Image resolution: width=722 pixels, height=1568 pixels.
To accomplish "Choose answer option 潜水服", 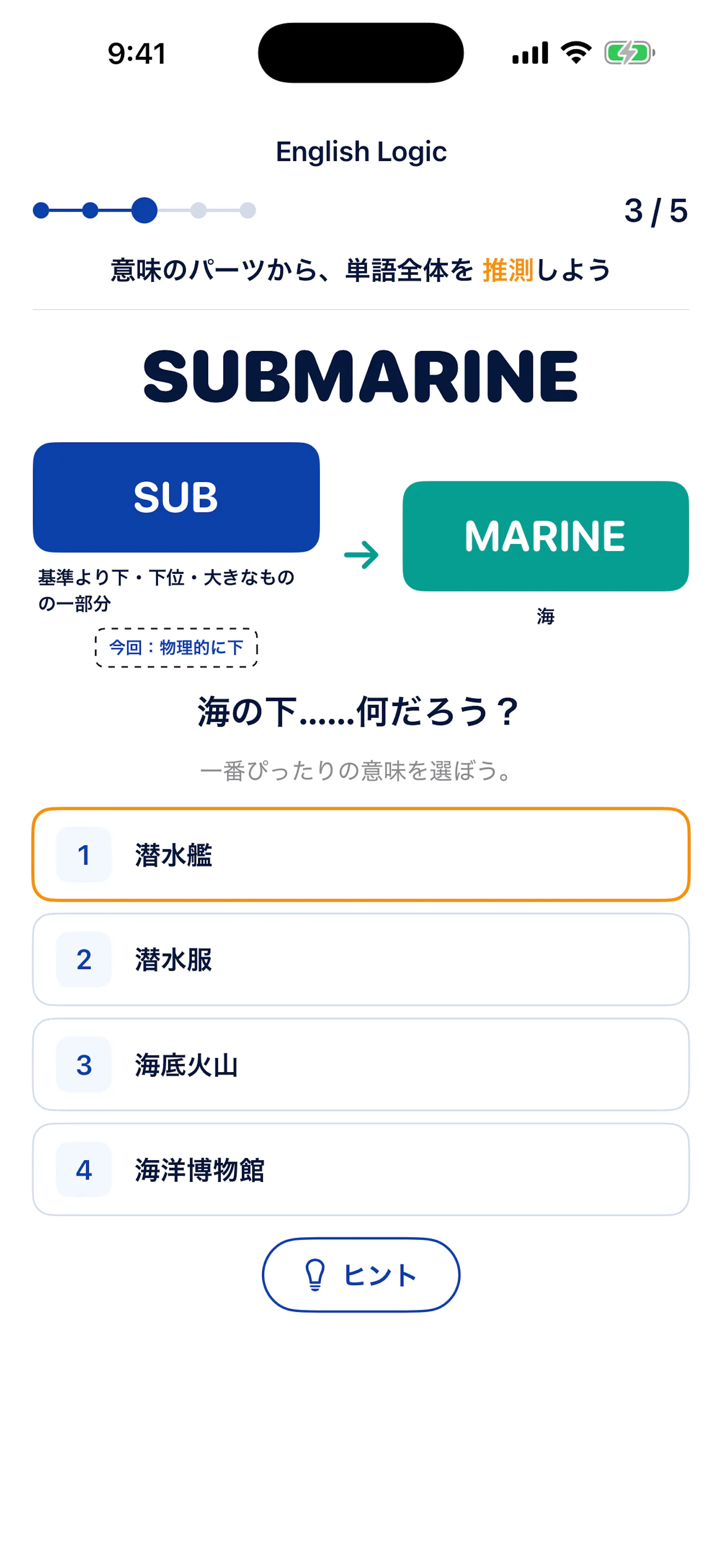I will click(361, 959).
